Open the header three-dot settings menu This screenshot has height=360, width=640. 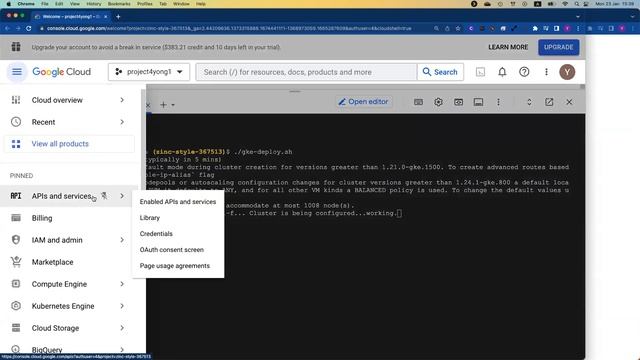[x=546, y=72]
